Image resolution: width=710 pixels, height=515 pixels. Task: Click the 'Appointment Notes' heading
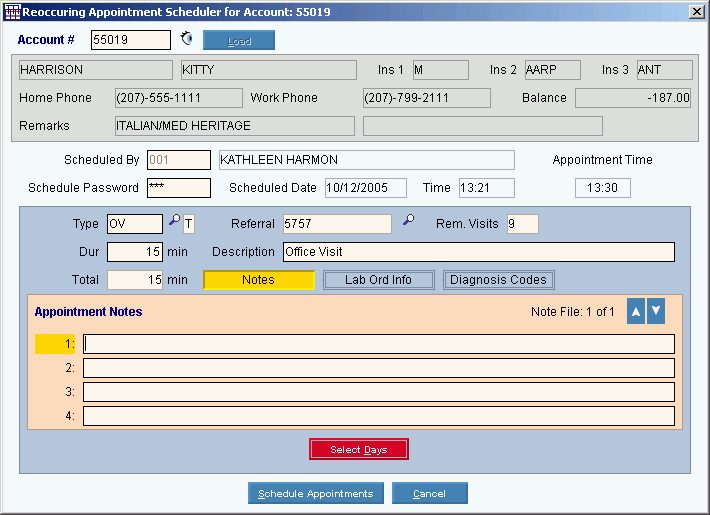tap(88, 312)
